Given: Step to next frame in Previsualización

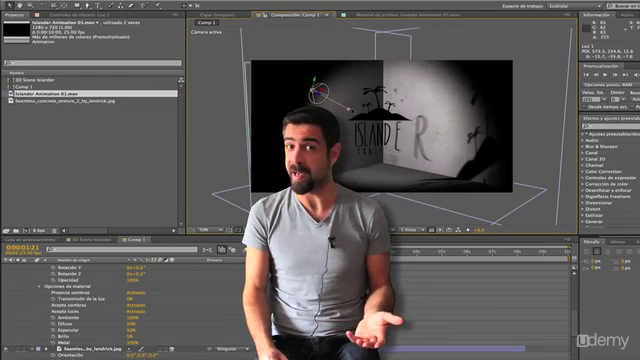Looking at the screenshot, I should tap(615, 75).
